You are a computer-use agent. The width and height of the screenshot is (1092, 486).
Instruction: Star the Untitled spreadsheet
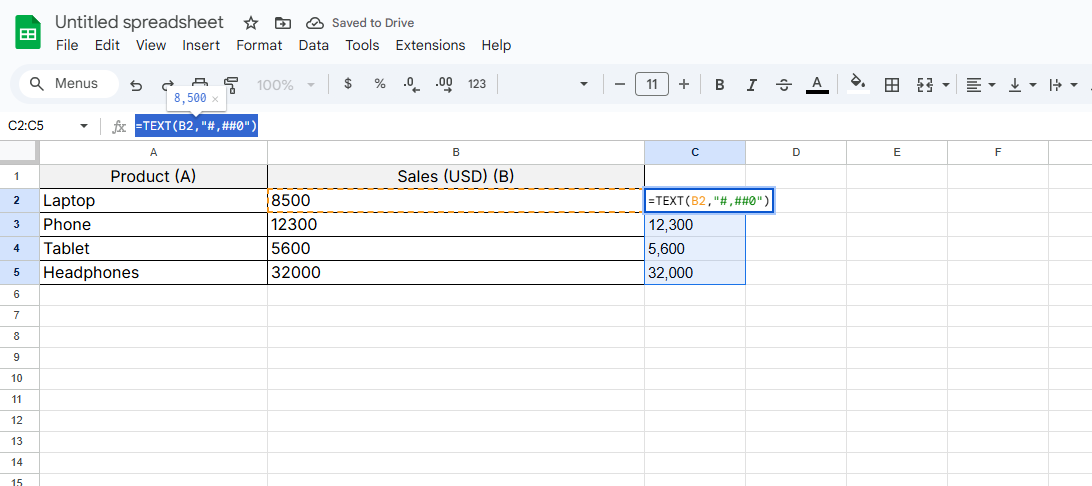[x=251, y=23]
